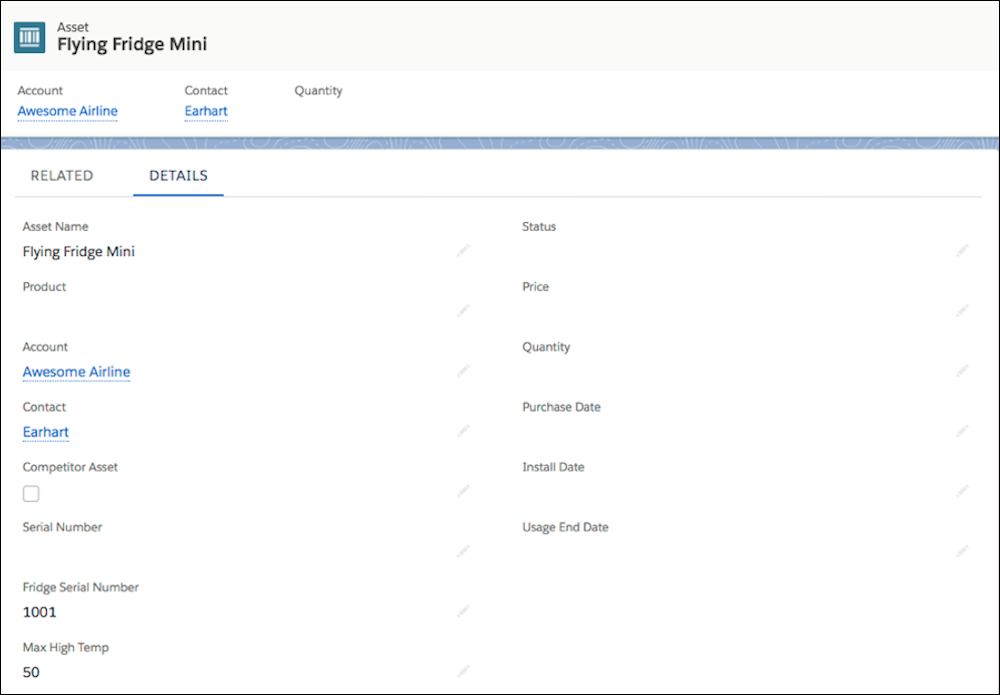Screen dimensions: 1000x695
Task: Edit the Fridge Serial Number pencil icon
Action: click(464, 611)
